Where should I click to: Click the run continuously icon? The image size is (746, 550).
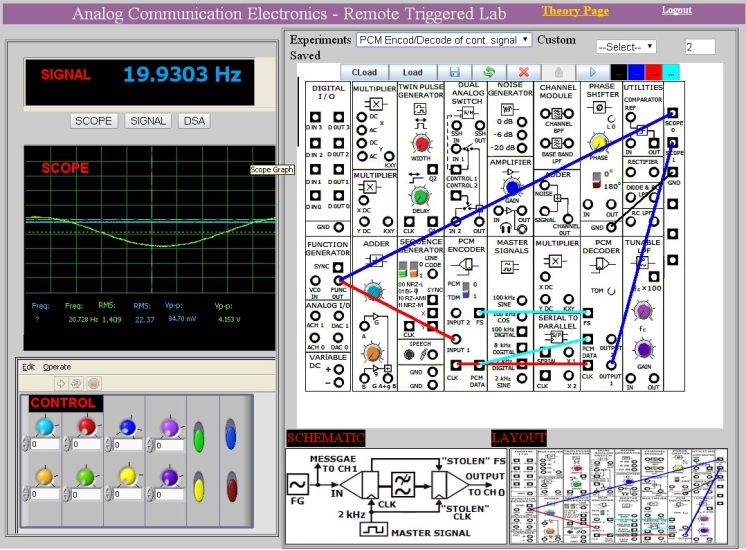(75, 383)
